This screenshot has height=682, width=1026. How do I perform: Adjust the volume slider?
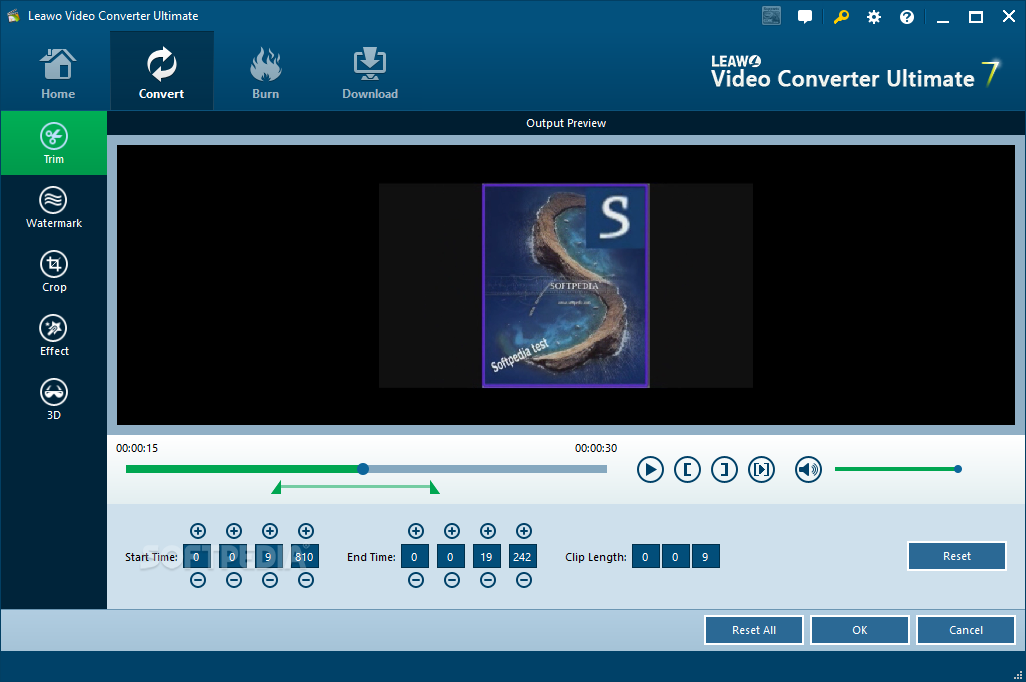pos(896,469)
